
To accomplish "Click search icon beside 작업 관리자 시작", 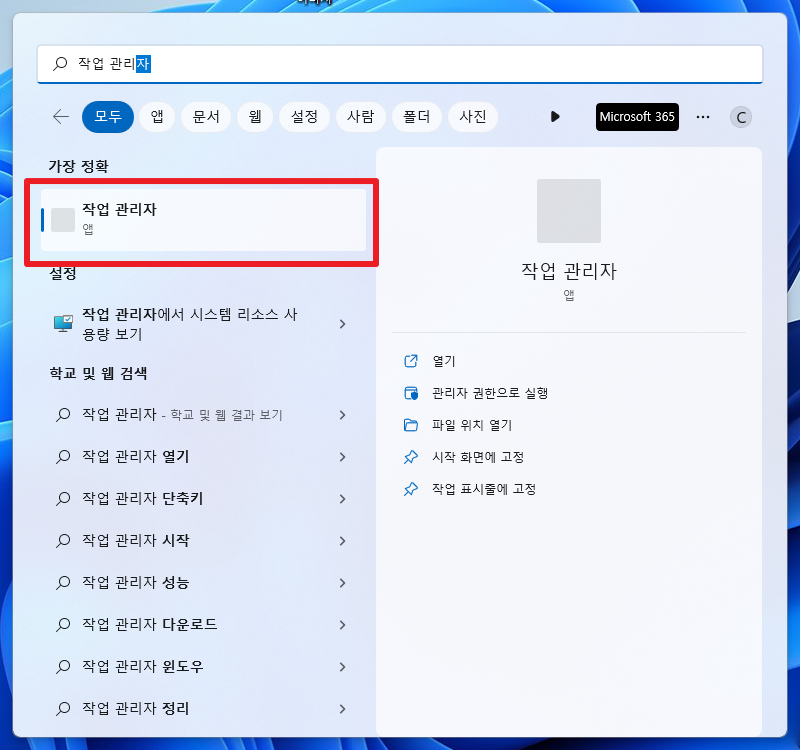I will click(63, 540).
